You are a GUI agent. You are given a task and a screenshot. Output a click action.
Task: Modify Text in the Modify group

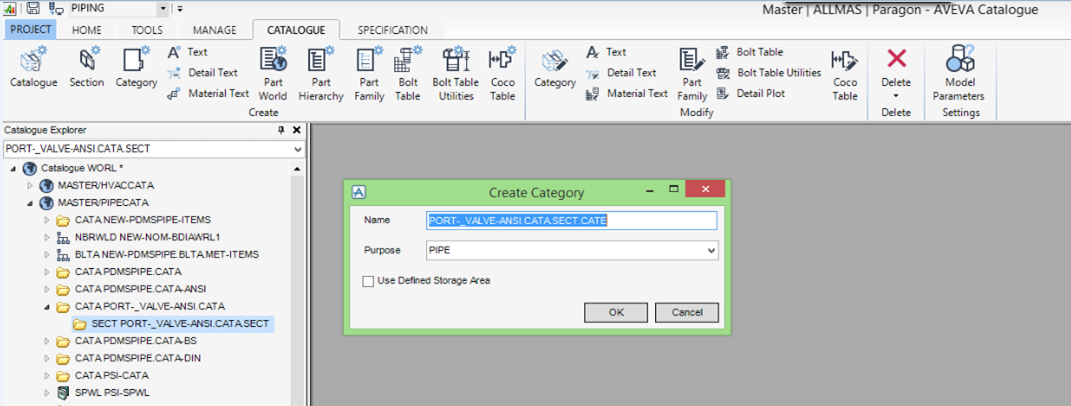(x=606, y=52)
